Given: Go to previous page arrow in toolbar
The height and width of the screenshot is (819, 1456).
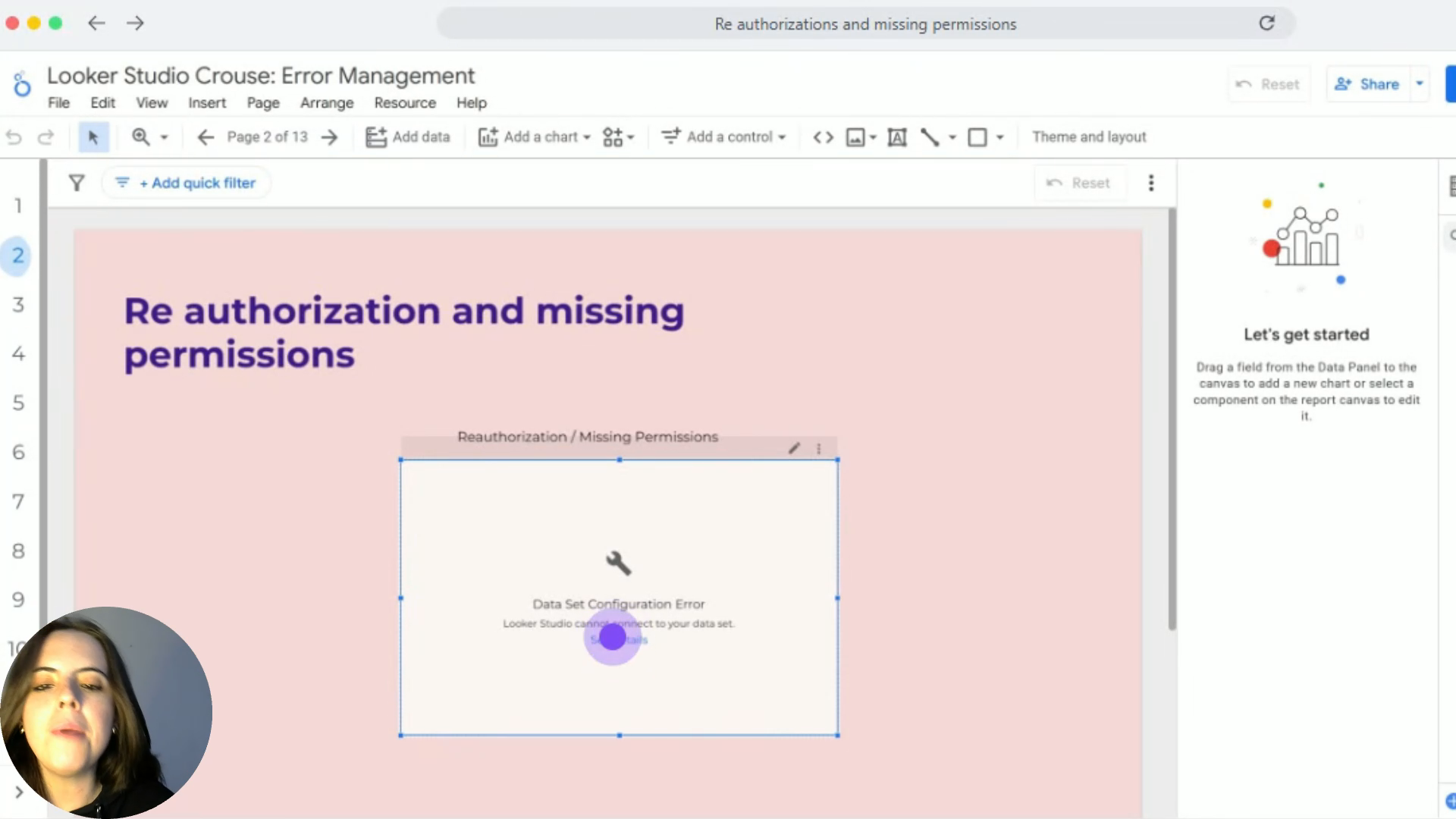Looking at the screenshot, I should [206, 137].
